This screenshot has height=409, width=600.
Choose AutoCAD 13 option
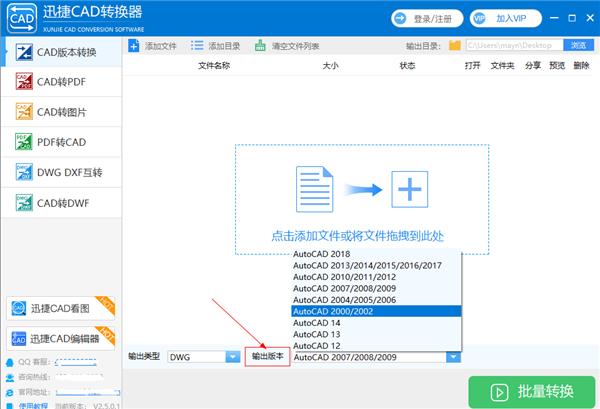pos(376,334)
